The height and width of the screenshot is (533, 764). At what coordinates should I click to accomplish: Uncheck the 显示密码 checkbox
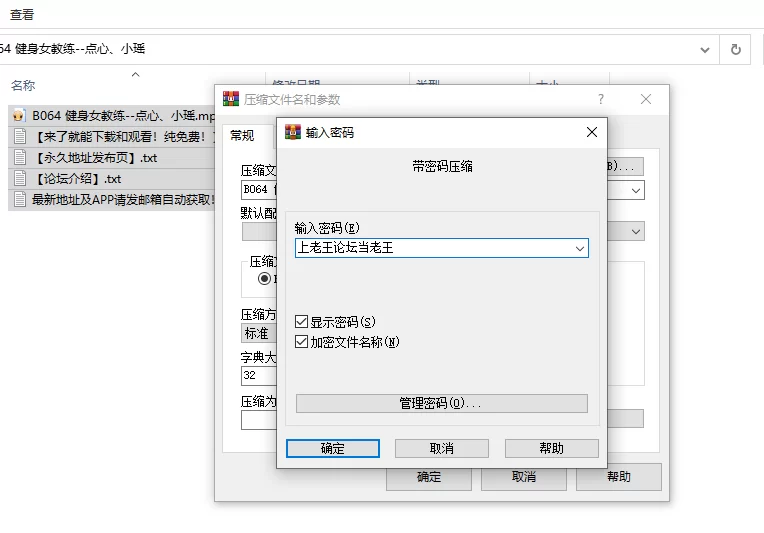pos(302,322)
